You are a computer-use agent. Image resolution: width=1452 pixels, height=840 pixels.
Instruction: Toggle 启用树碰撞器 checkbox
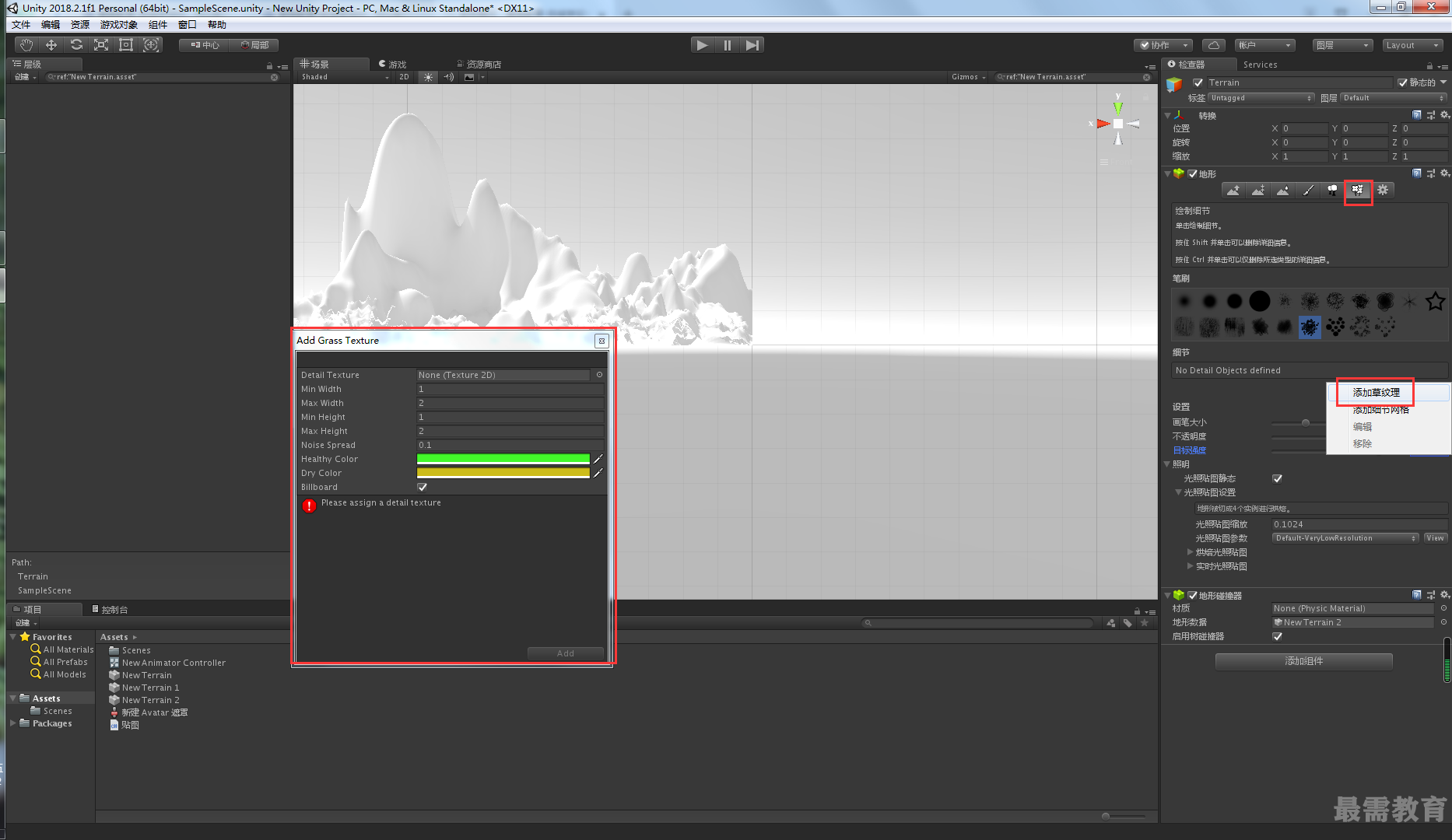coord(1277,636)
